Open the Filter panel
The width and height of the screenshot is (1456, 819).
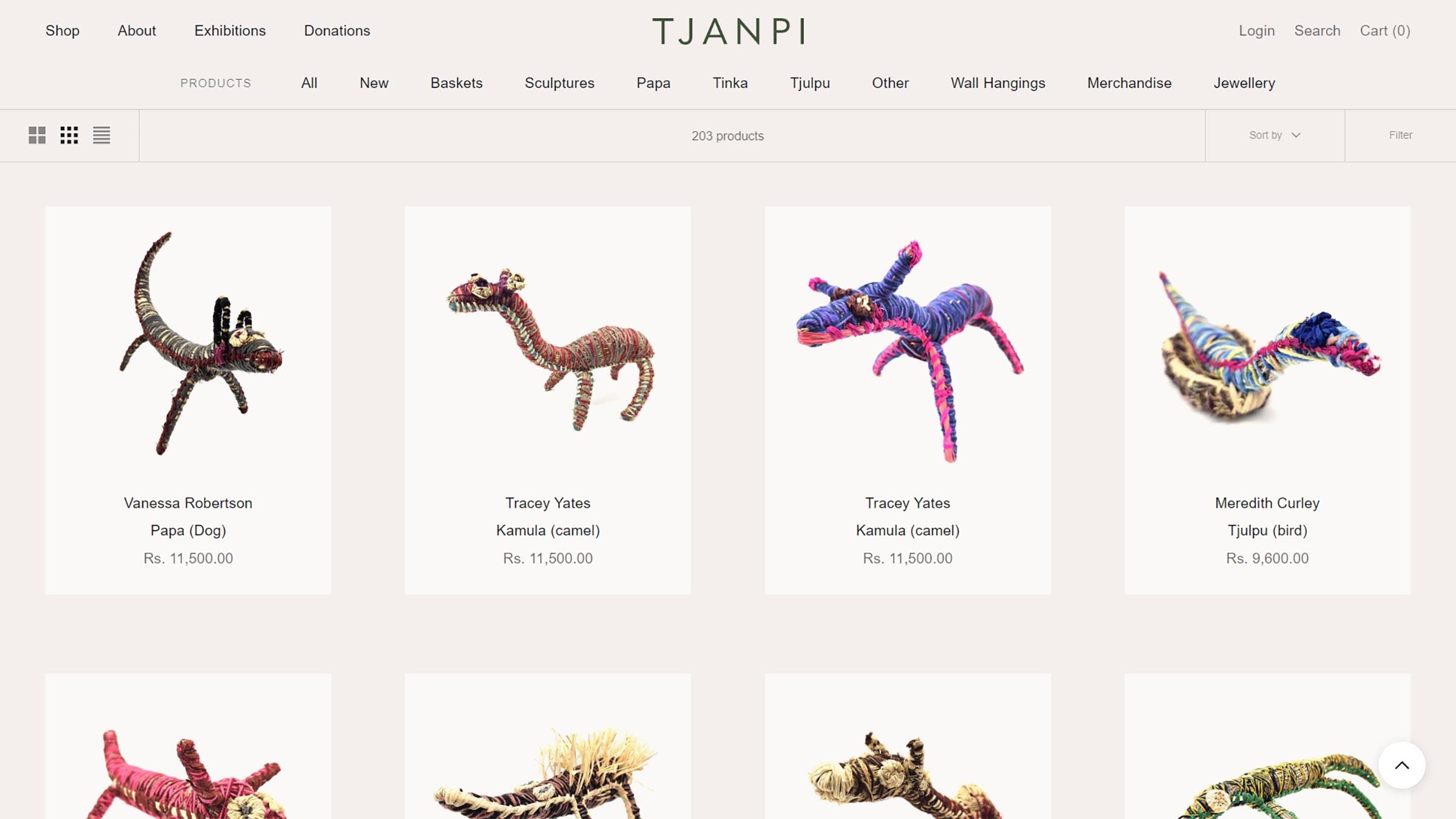[1400, 135]
